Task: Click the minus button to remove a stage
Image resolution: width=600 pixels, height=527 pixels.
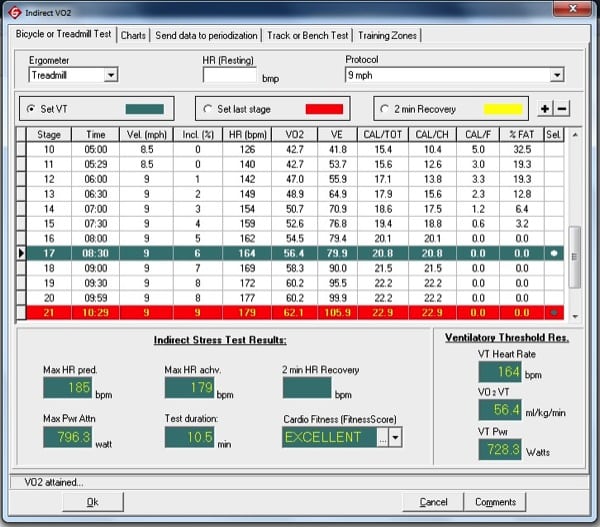Action: (x=562, y=109)
